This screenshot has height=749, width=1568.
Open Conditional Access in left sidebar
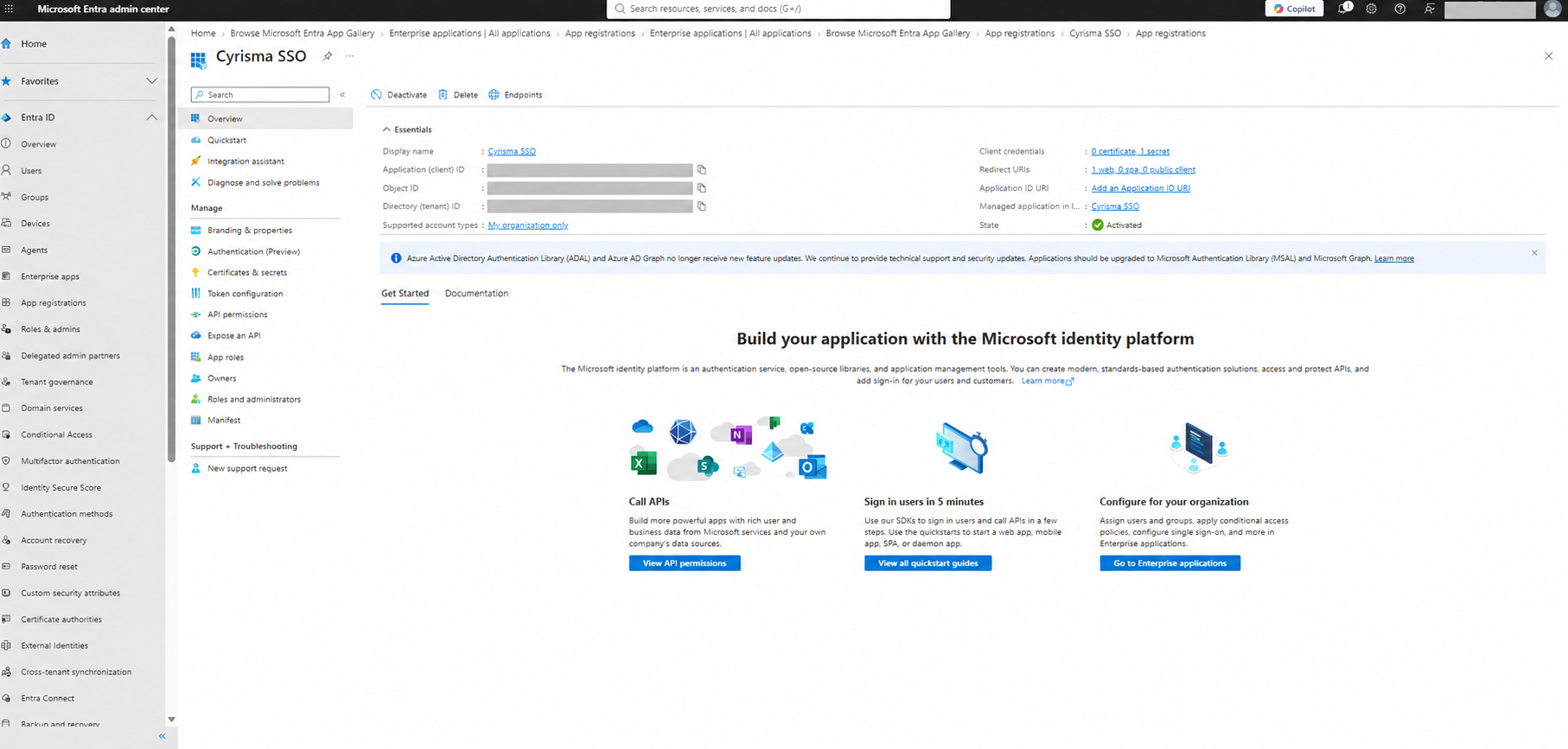click(x=57, y=435)
